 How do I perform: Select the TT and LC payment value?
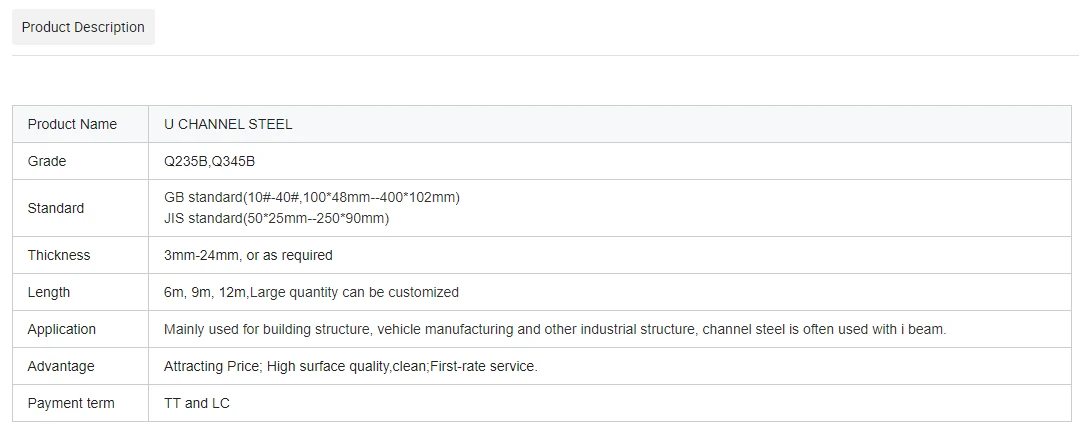coord(197,403)
